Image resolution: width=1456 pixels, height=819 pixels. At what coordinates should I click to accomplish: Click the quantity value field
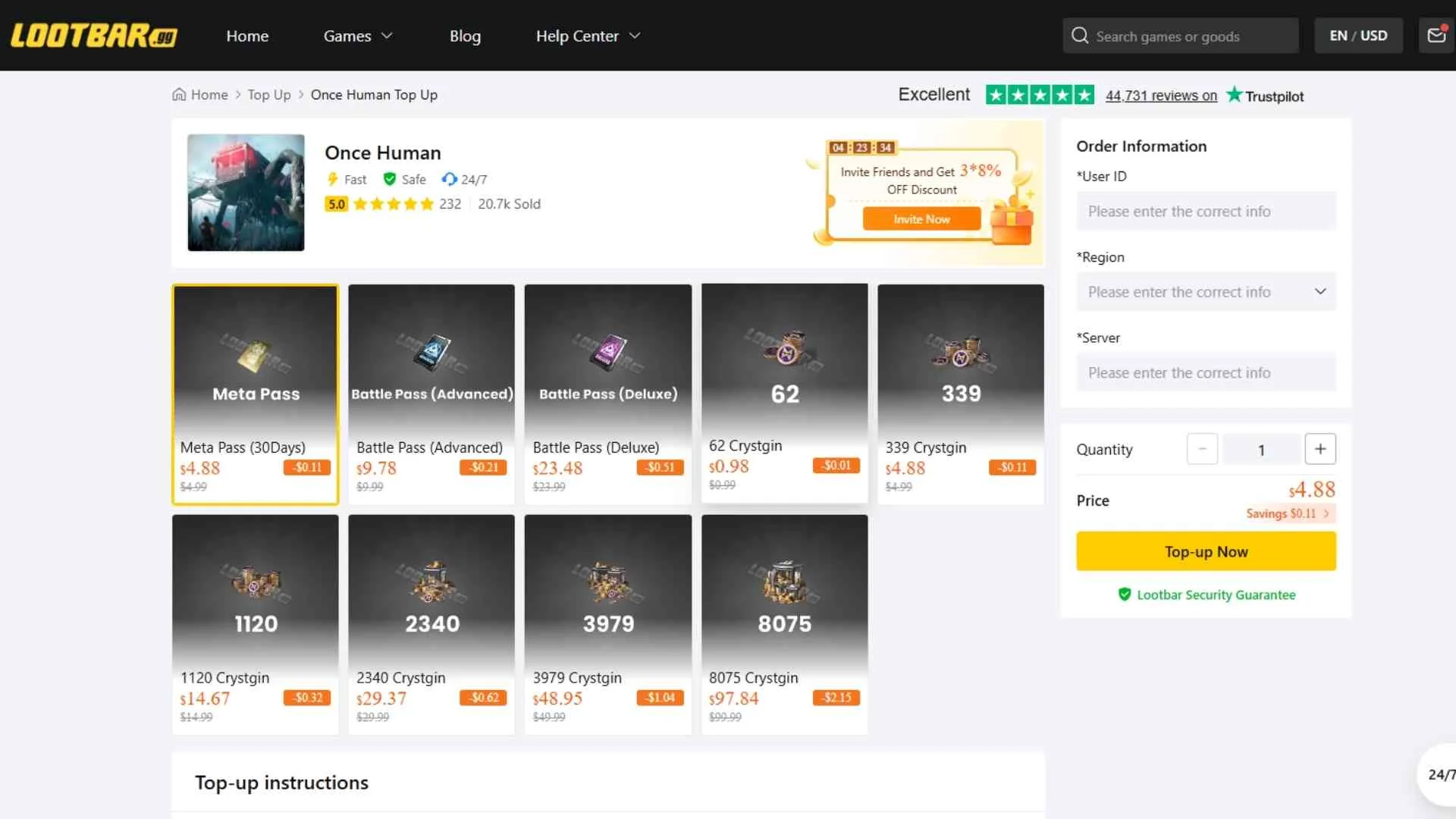(1261, 450)
